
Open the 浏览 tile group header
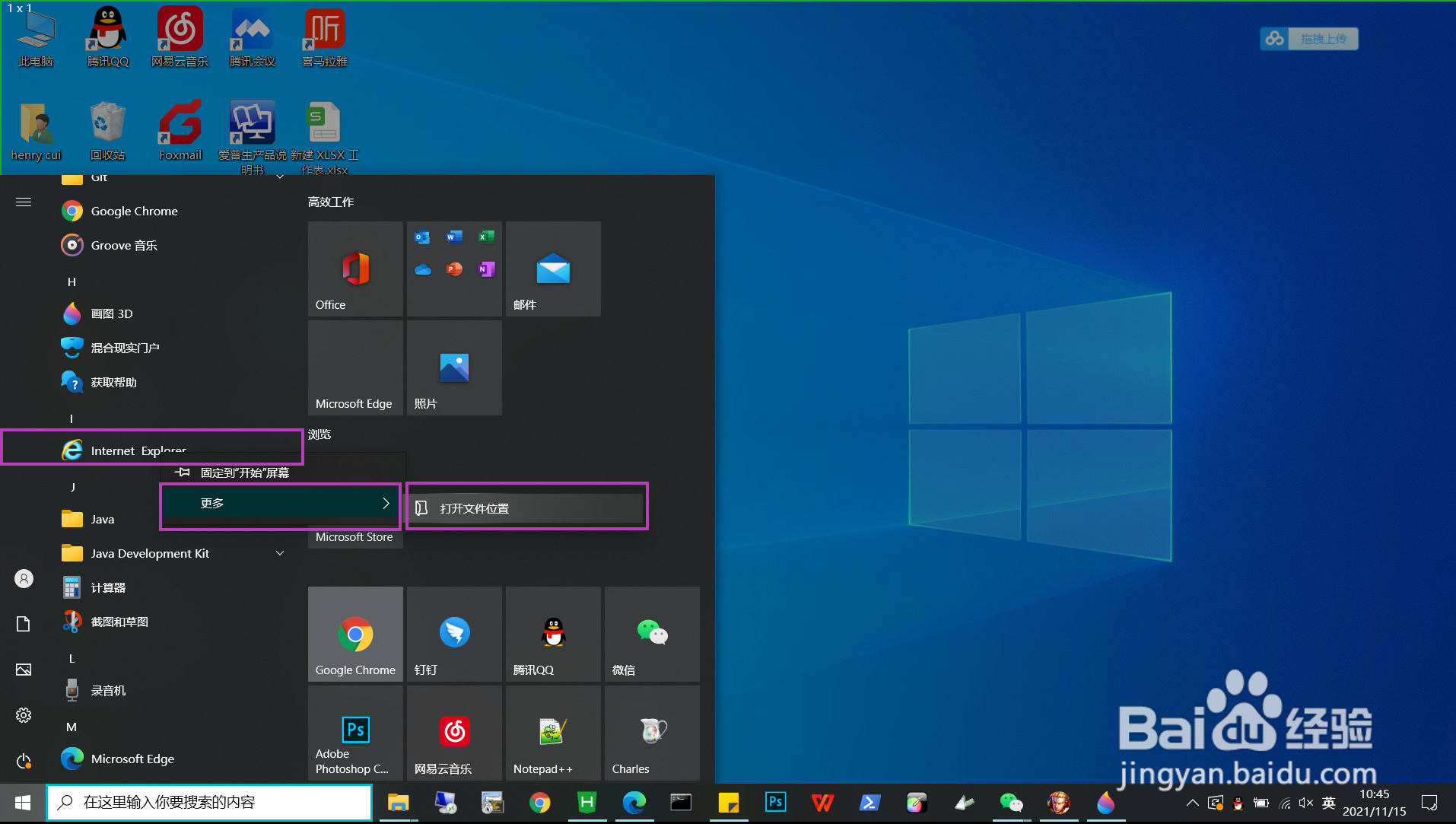click(x=319, y=434)
